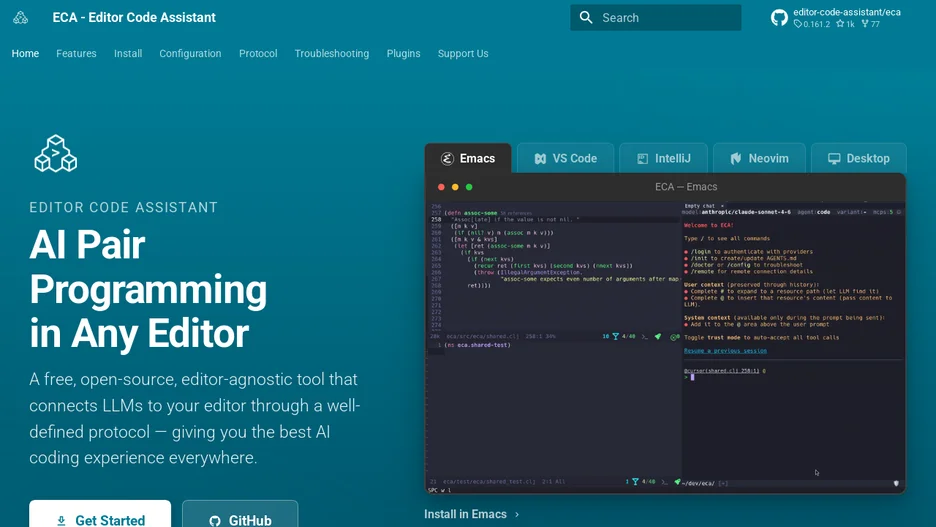Click the VS Code icon in its tab
Viewport: 936px width, 527px height.
point(540,158)
